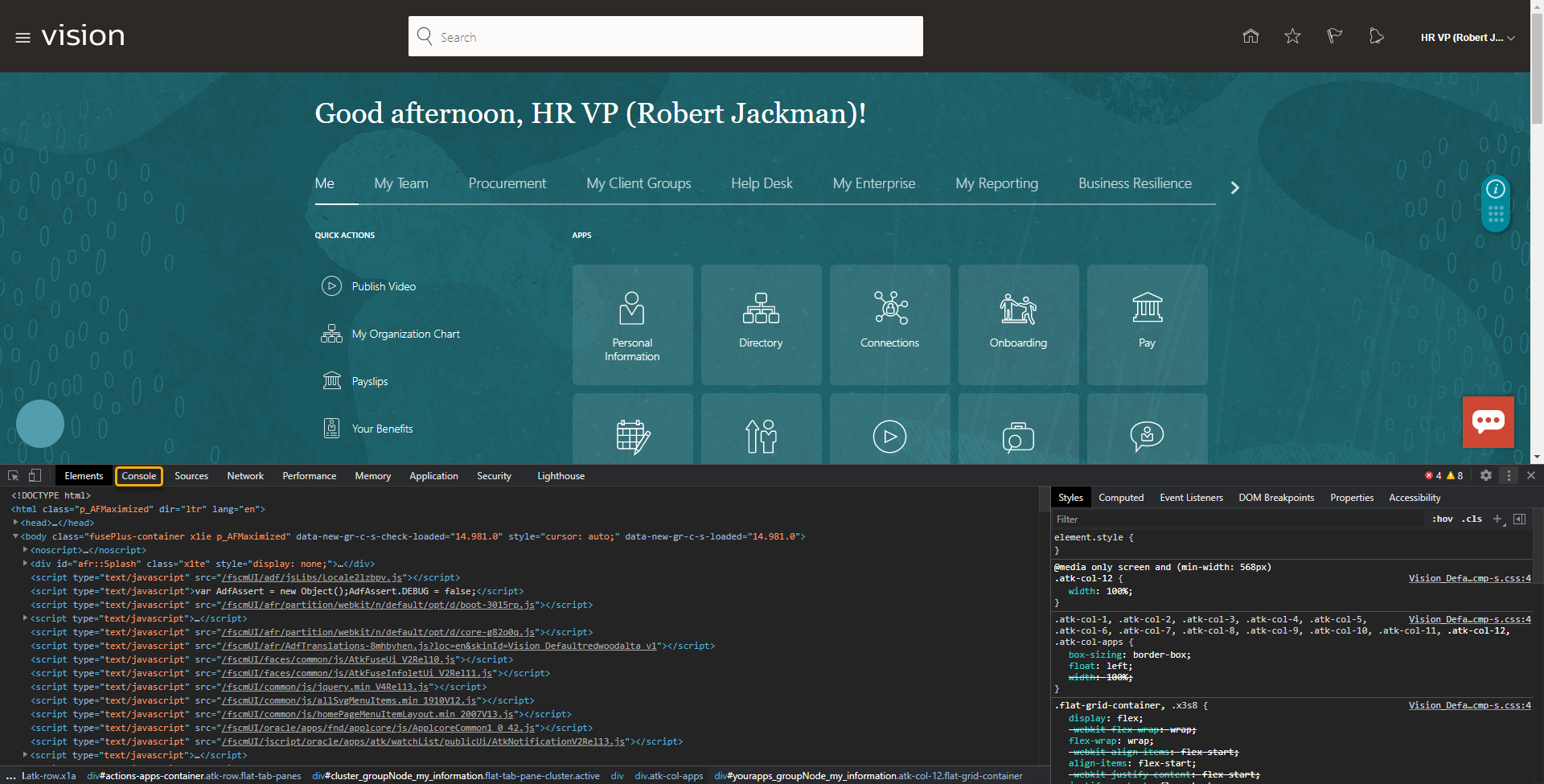This screenshot has width=1544, height=784.
Task: Open first Vision_Defa…cmp-s.css:4 stylesheet link
Action: [1469, 578]
